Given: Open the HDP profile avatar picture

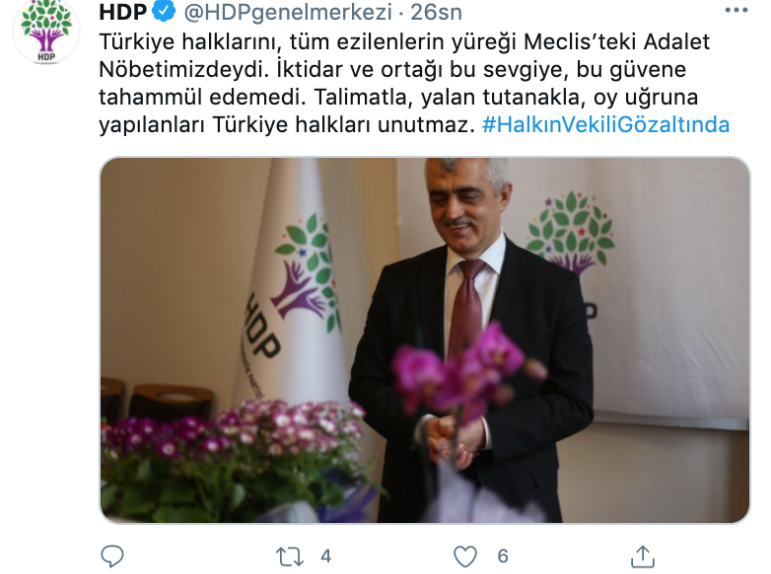Looking at the screenshot, I should [46, 30].
